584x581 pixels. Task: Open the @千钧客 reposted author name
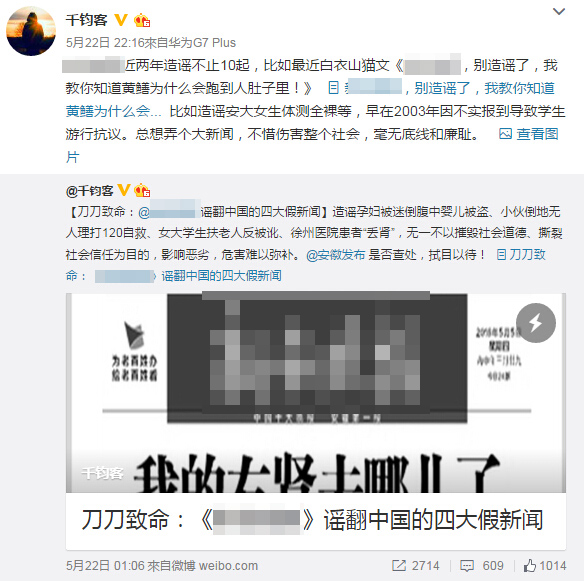[x=89, y=191]
